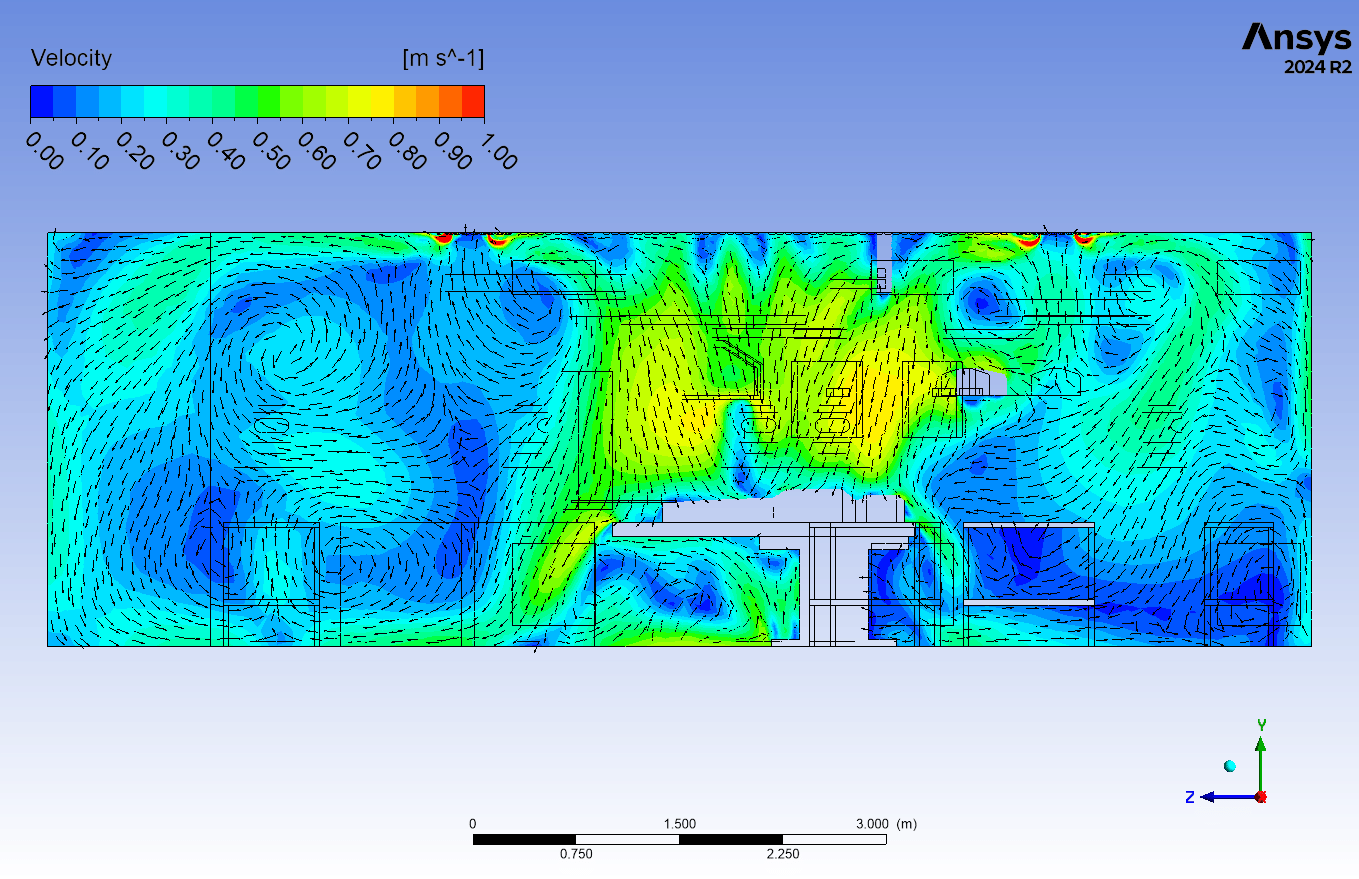Click the "0.750" scale bar label
This screenshot has height=879, width=1359.
click(x=576, y=854)
